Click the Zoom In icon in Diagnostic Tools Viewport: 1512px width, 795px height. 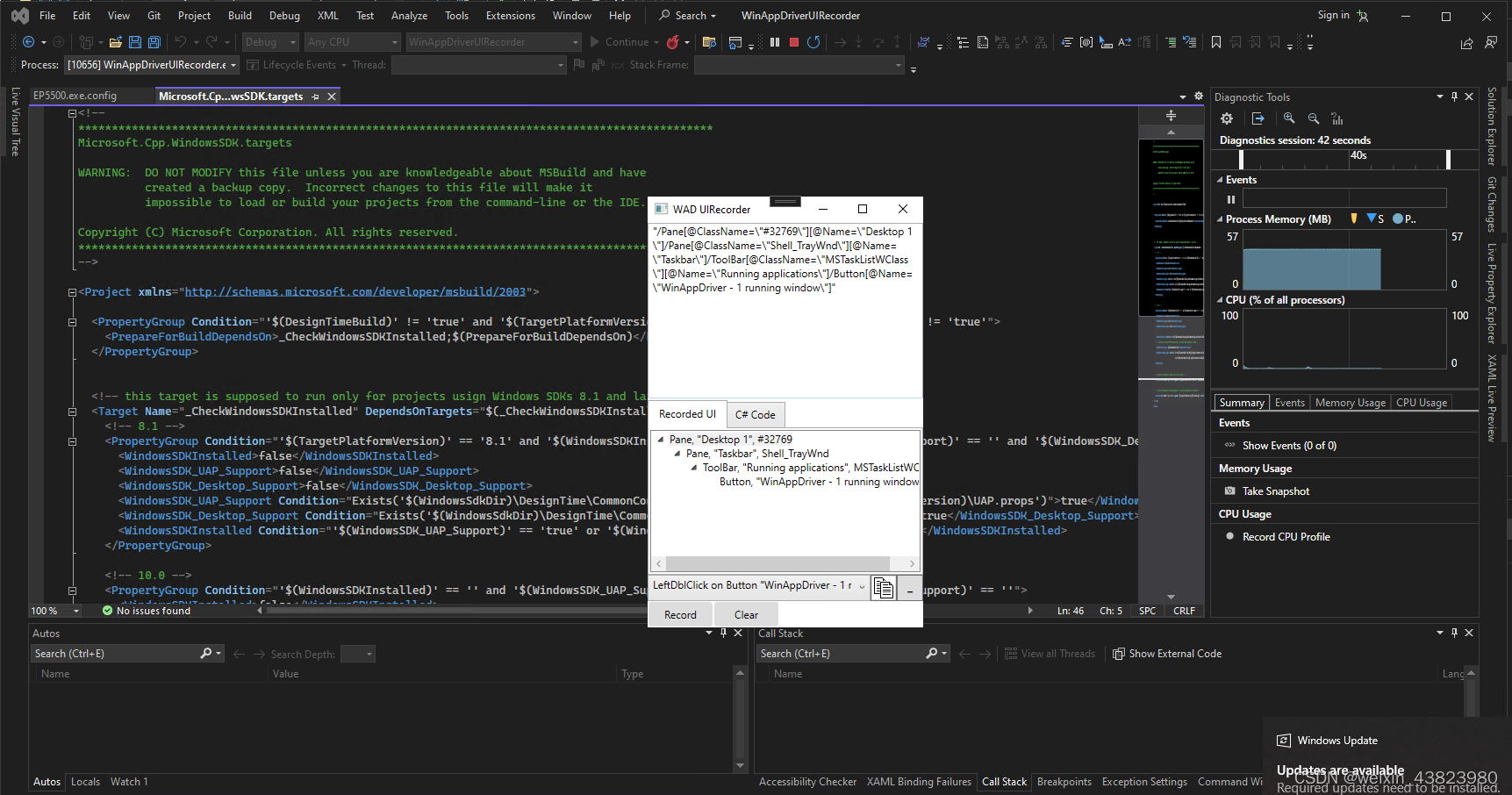tap(1289, 118)
